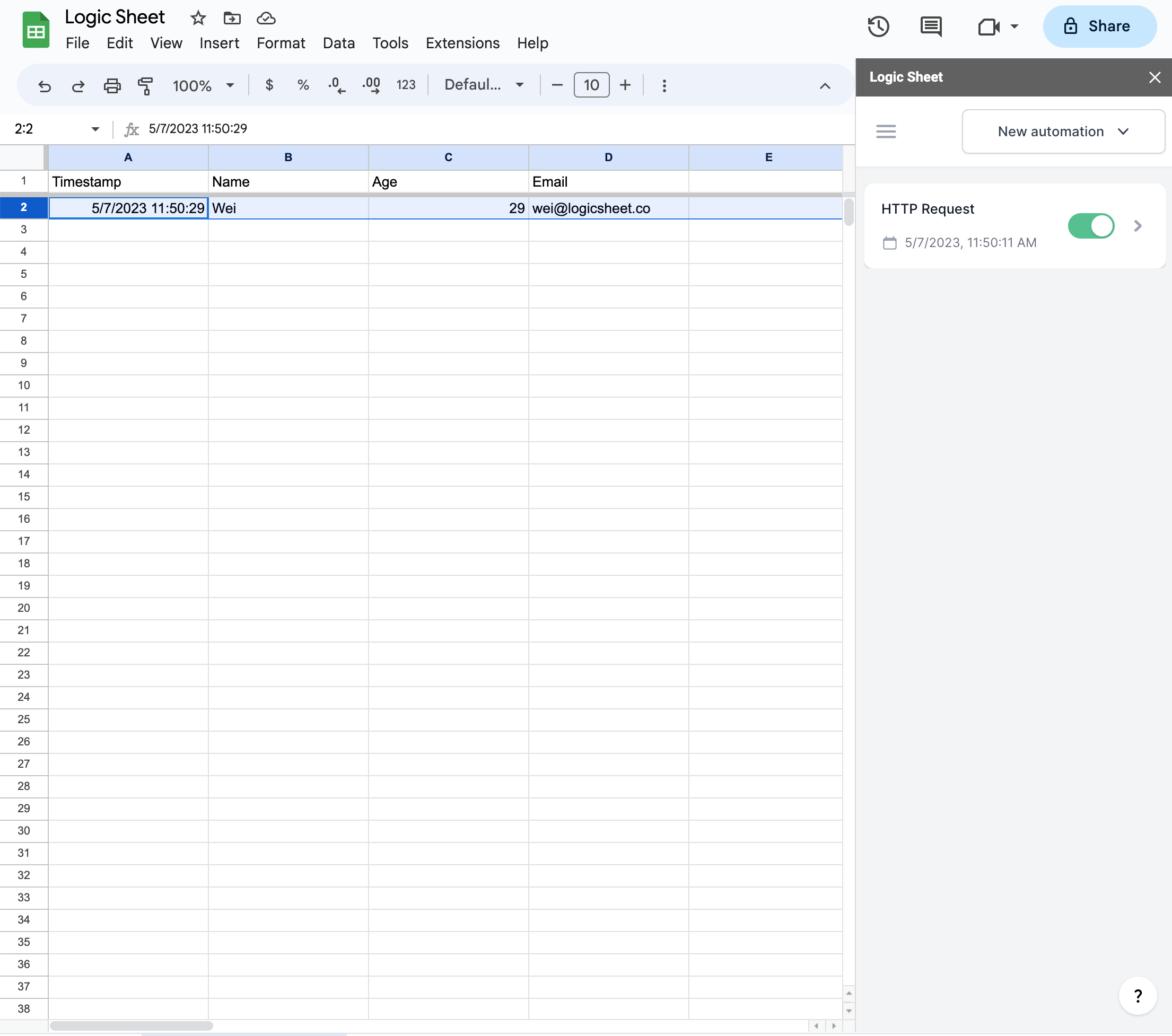
Task: Click the font size input field
Action: tap(591, 85)
